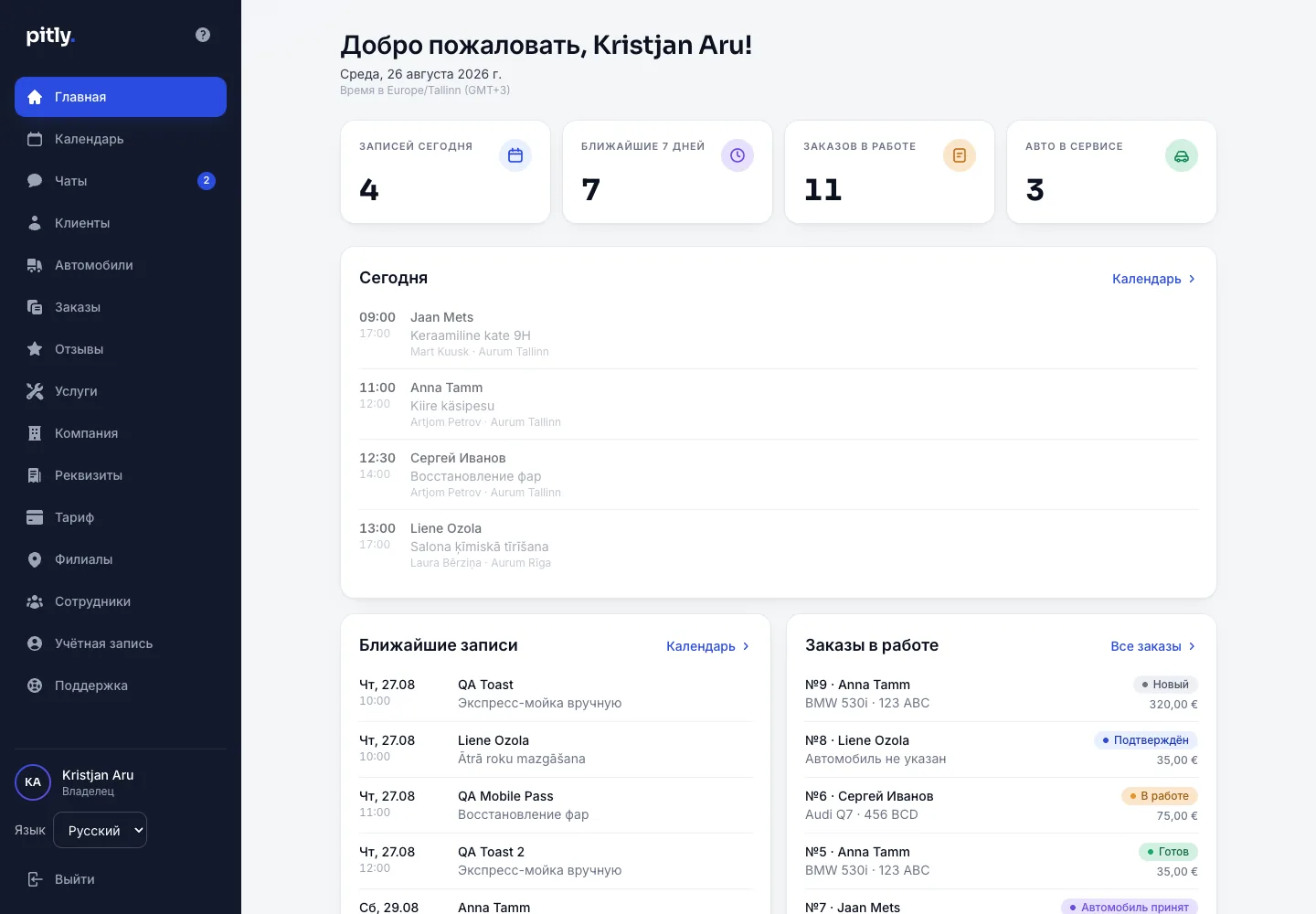Image resolution: width=1316 pixels, height=914 pixels.
Task: Click the chat bubble icon beside Чаты
Action: [35, 181]
